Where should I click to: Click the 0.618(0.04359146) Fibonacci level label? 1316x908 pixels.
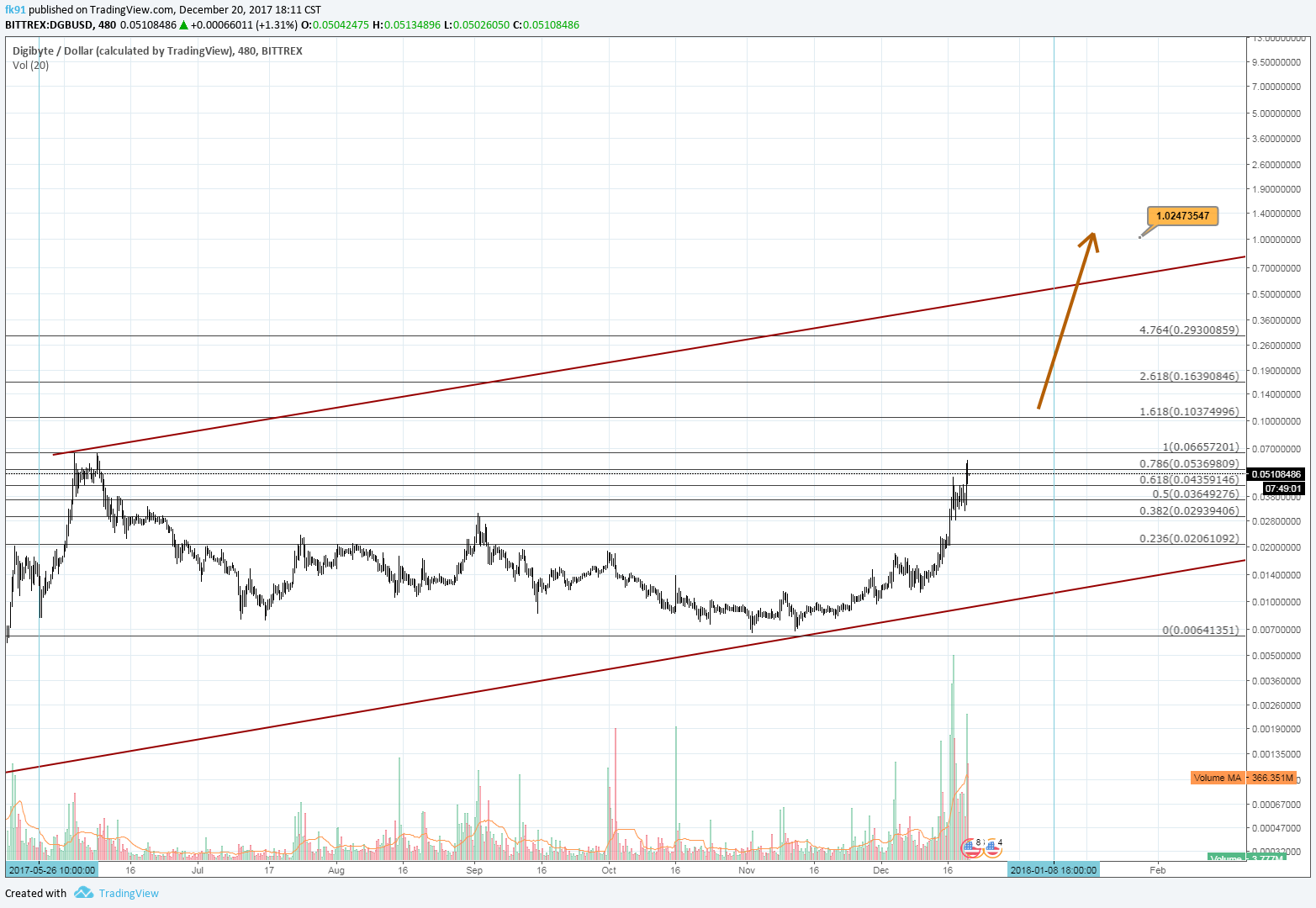1189,479
